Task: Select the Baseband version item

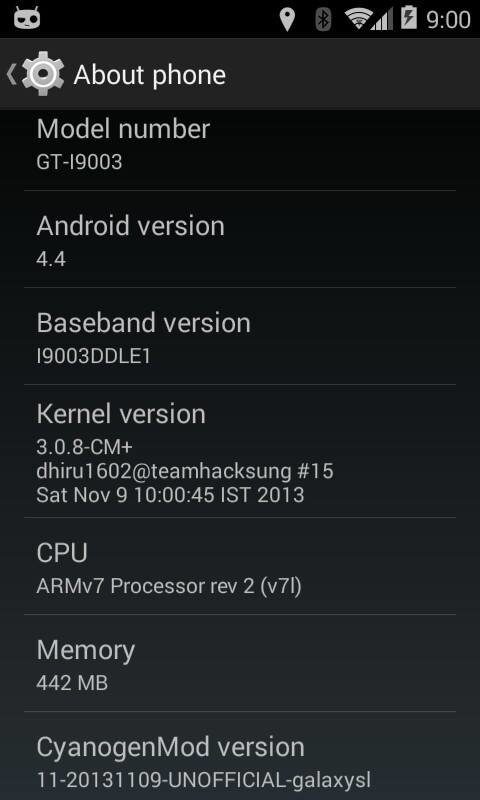Action: coord(240,336)
